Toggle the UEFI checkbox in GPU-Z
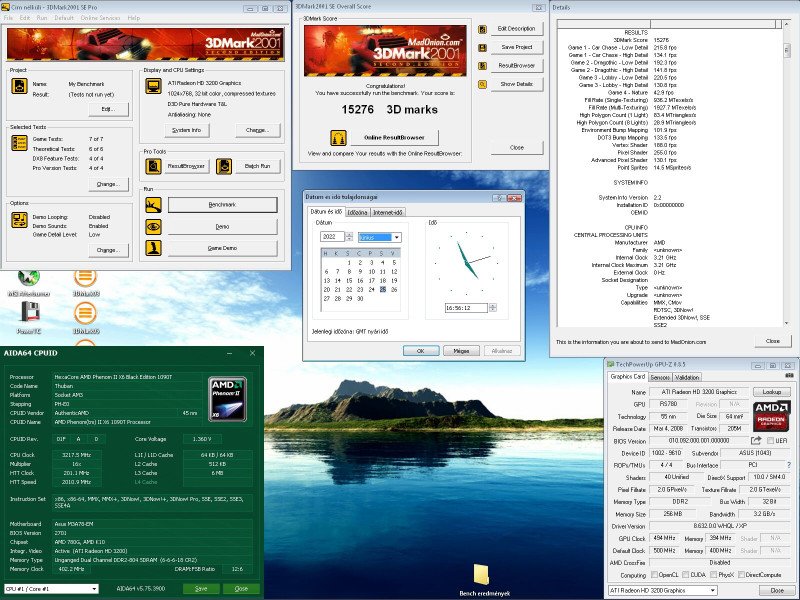 770,440
